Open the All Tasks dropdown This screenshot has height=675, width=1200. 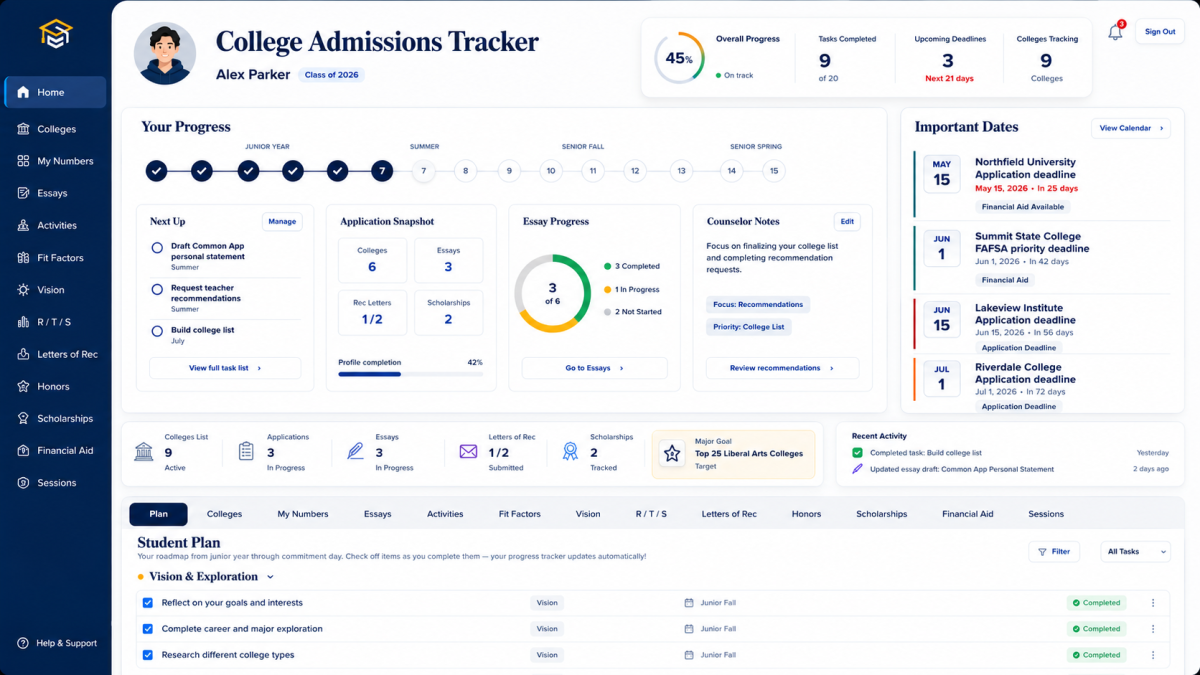pos(1135,551)
